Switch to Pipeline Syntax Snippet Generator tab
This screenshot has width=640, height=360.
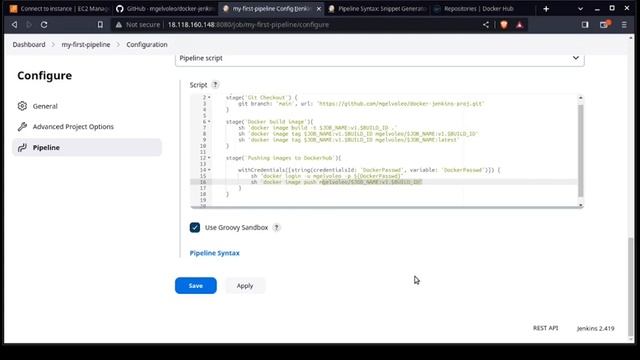click(x=378, y=9)
